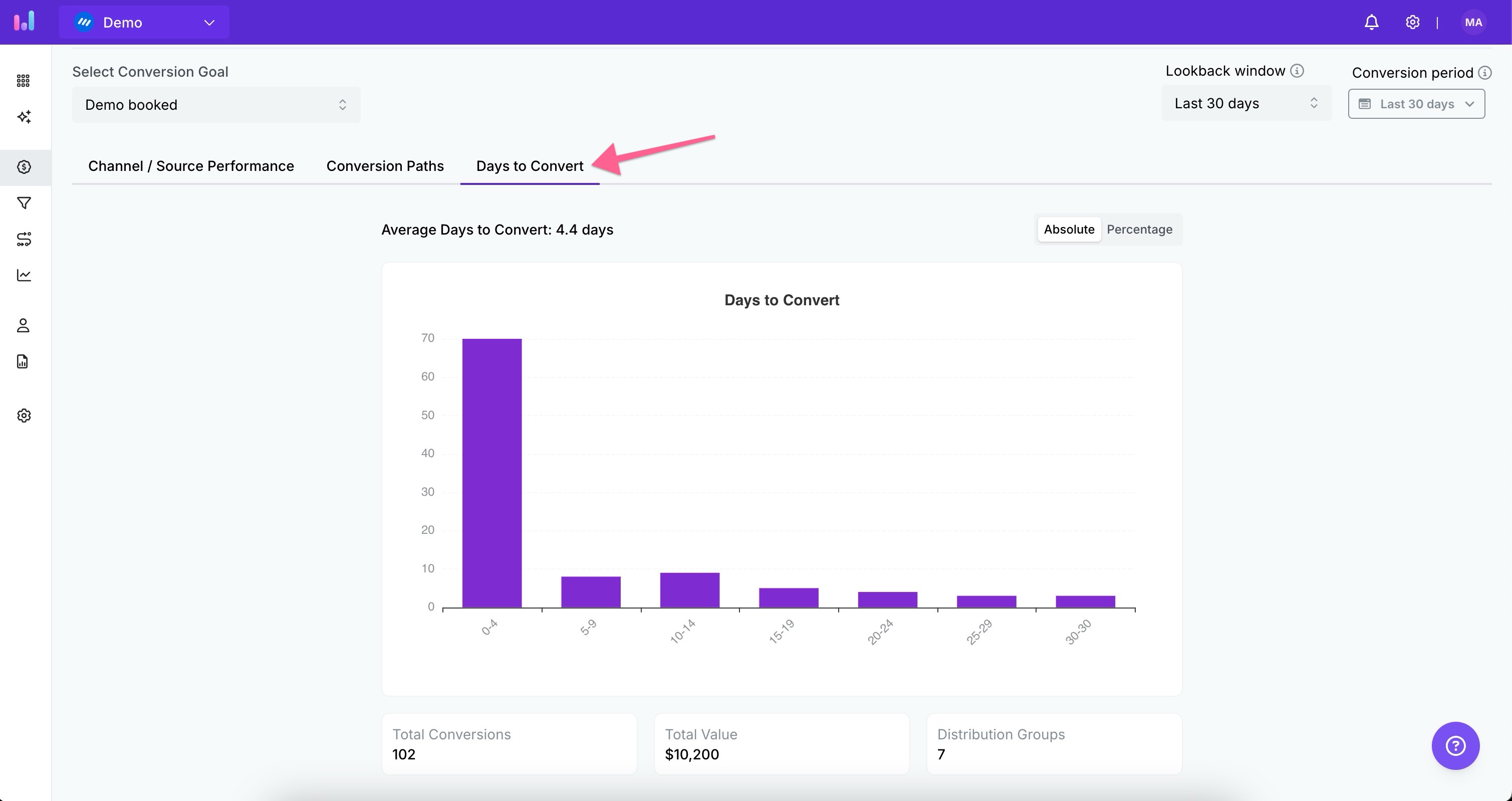The height and width of the screenshot is (801, 1512).
Task: Open Conversion period date range picker
Action: click(x=1416, y=104)
